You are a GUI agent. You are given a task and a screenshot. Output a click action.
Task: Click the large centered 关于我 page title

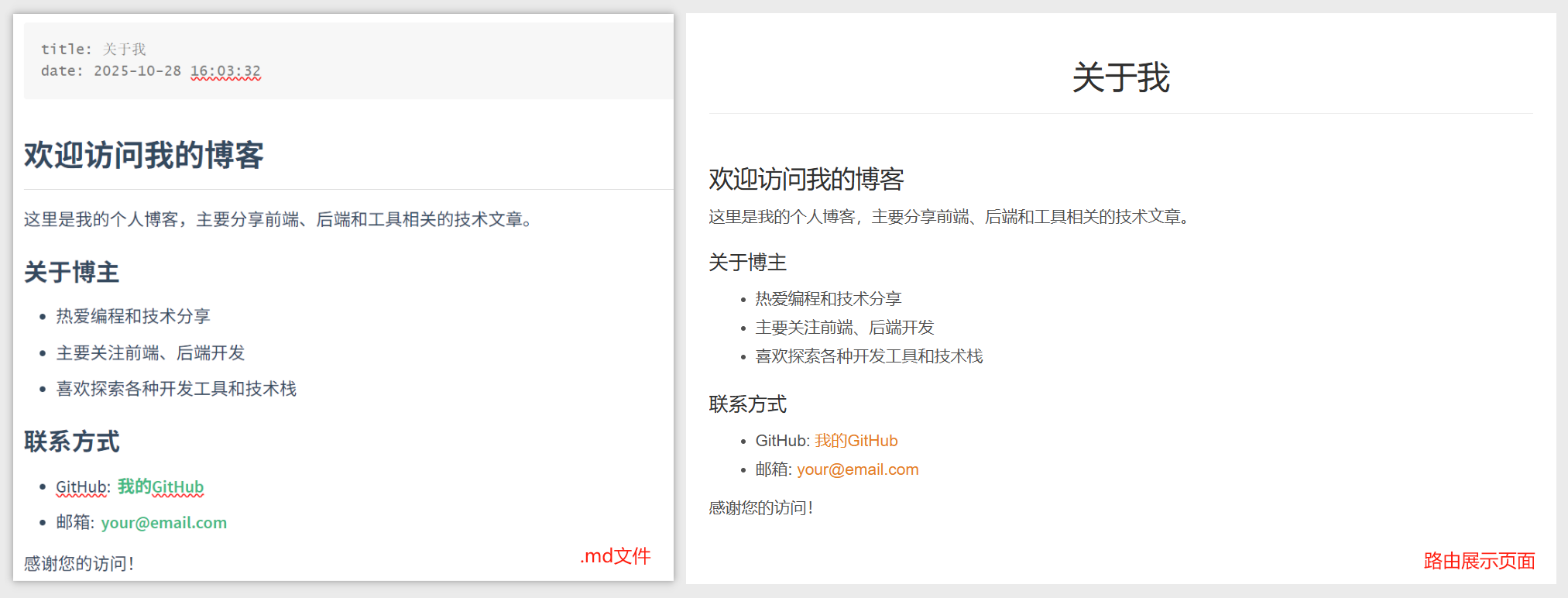tap(1120, 77)
